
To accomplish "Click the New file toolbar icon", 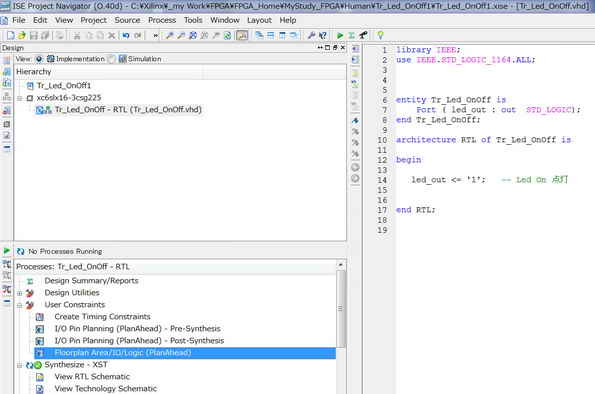I will (11, 35).
